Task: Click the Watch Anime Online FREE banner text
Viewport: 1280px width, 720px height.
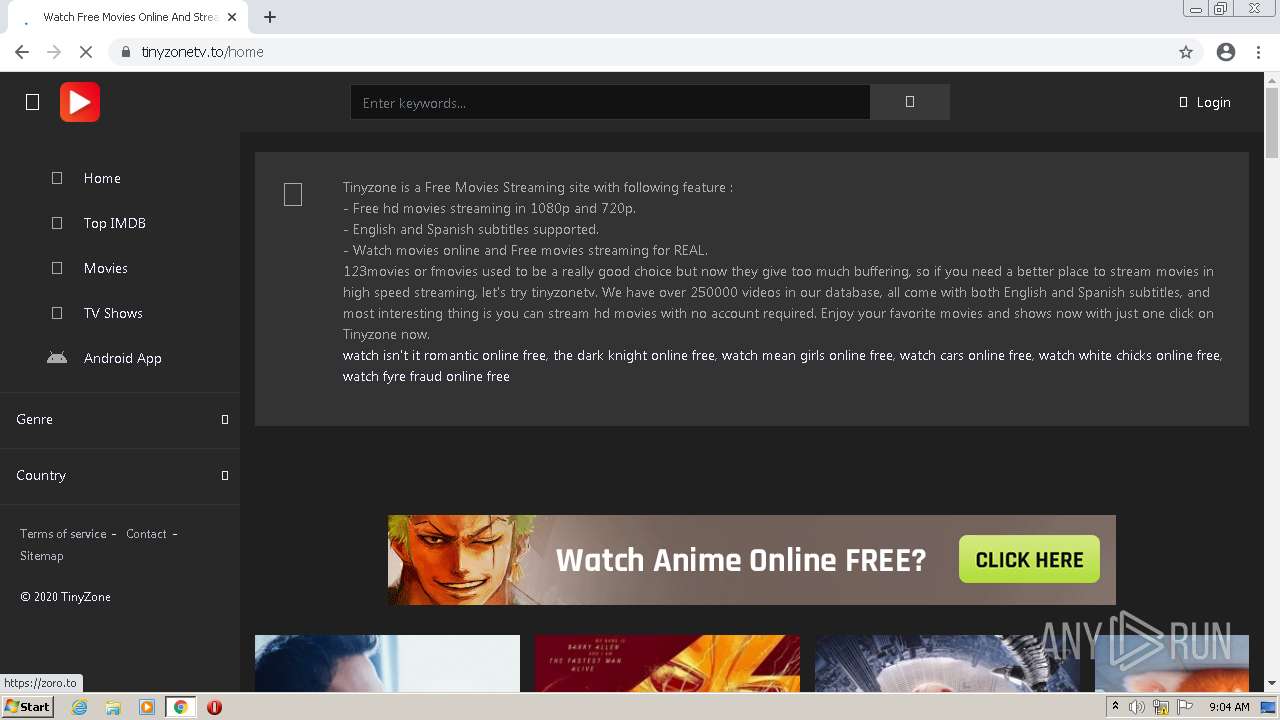Action: coord(741,560)
